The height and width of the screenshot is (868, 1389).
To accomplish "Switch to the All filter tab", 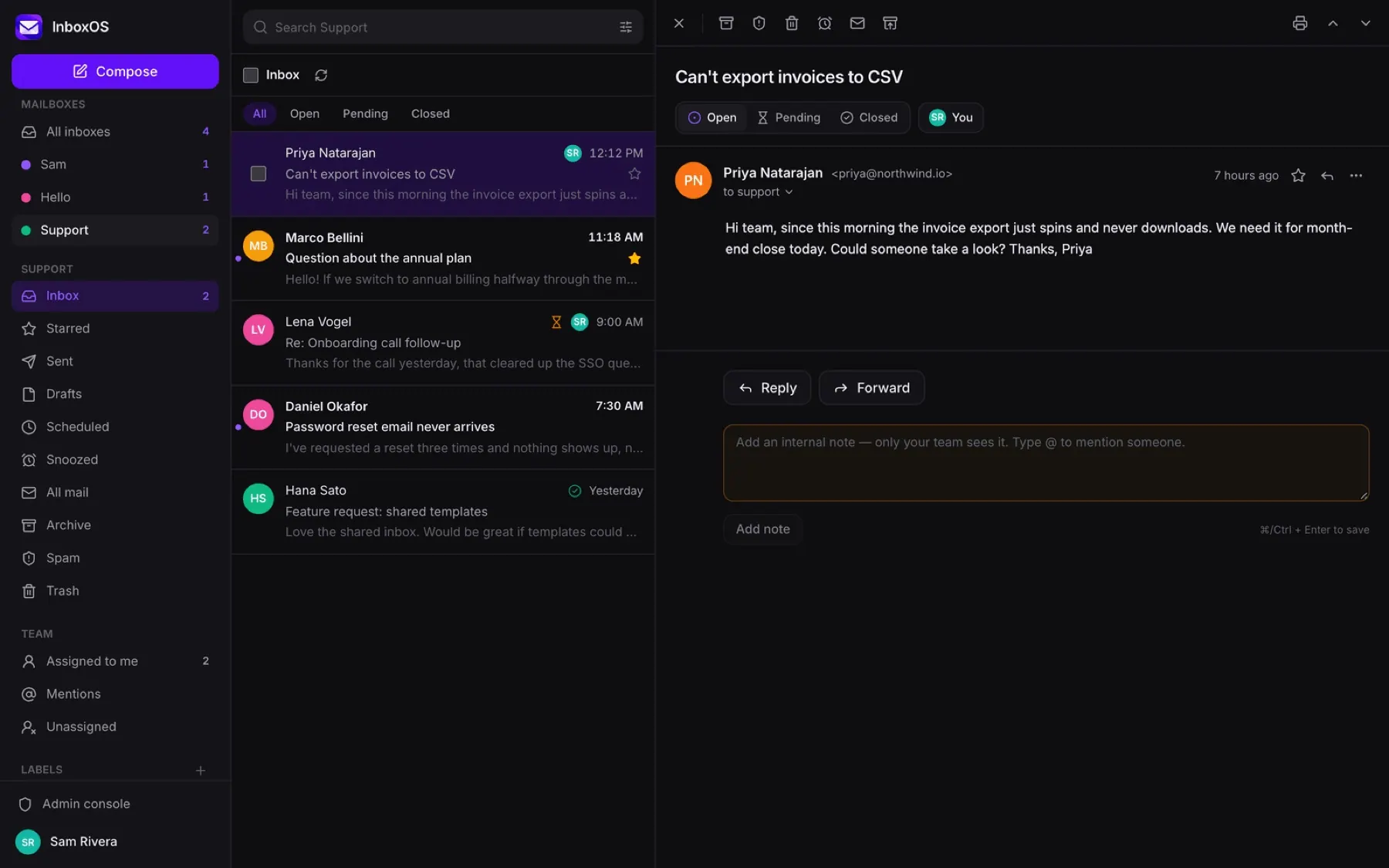I will (259, 113).
